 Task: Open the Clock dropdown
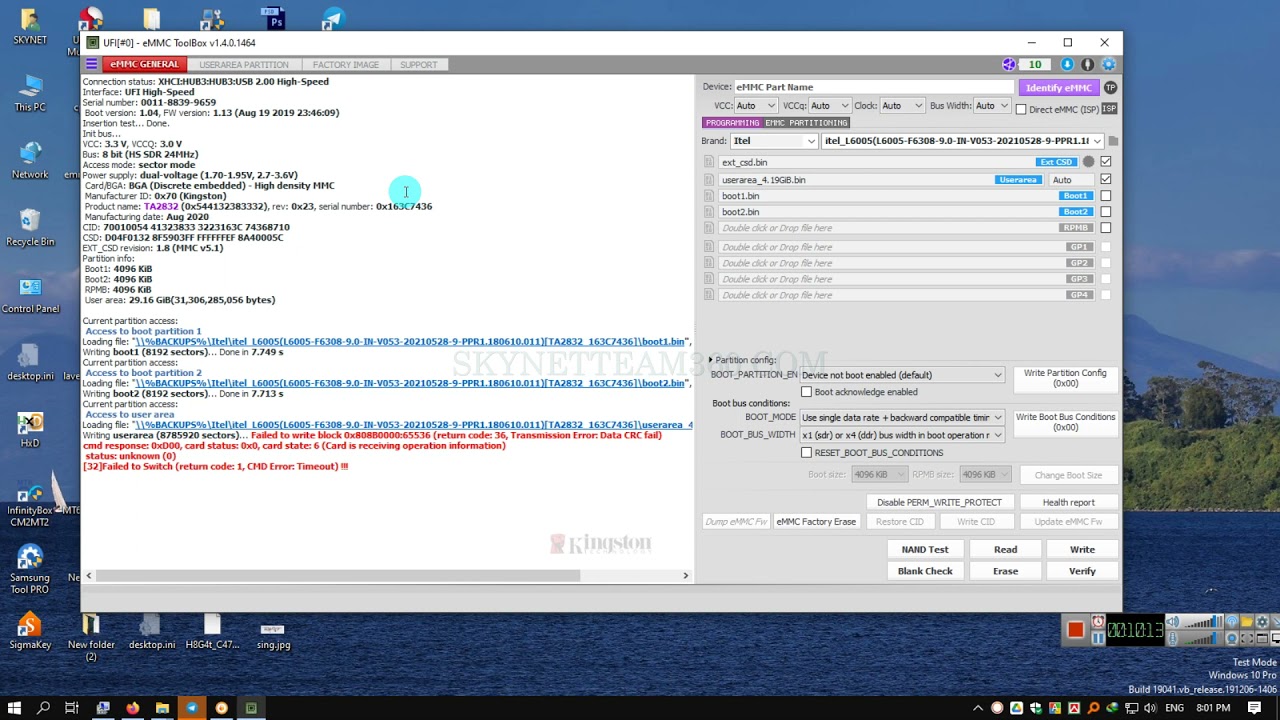(x=901, y=106)
